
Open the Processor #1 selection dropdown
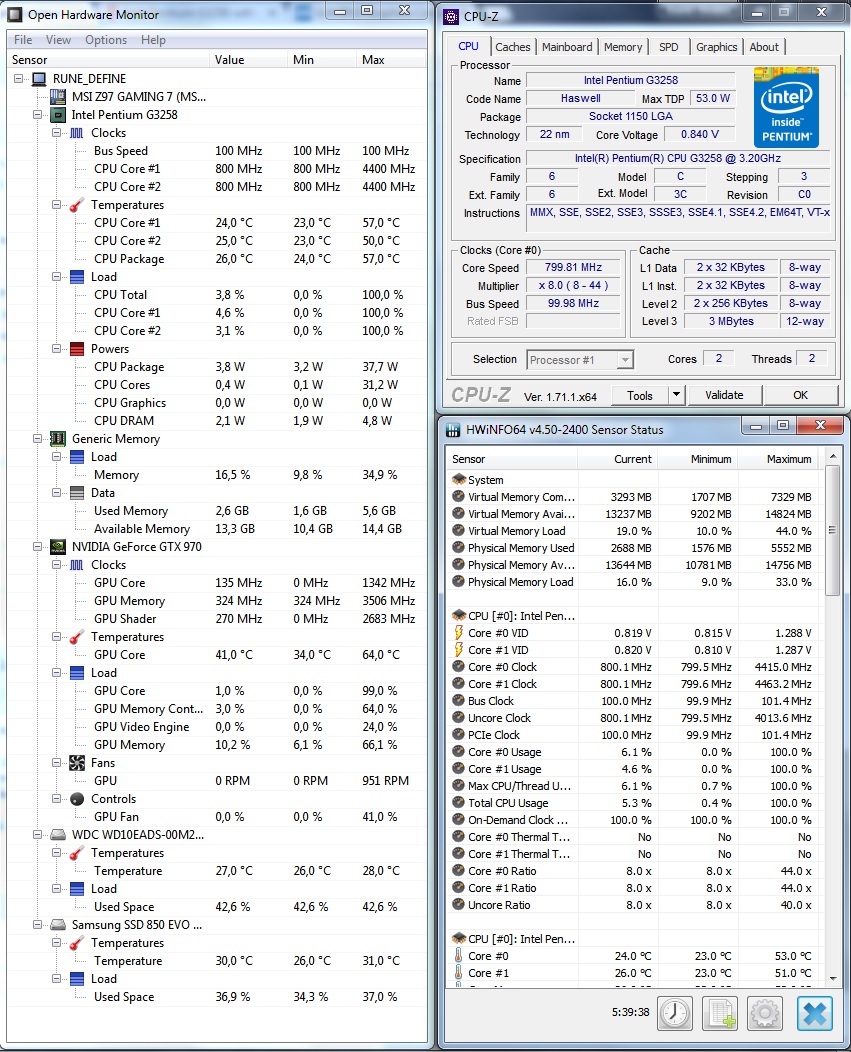[x=625, y=360]
